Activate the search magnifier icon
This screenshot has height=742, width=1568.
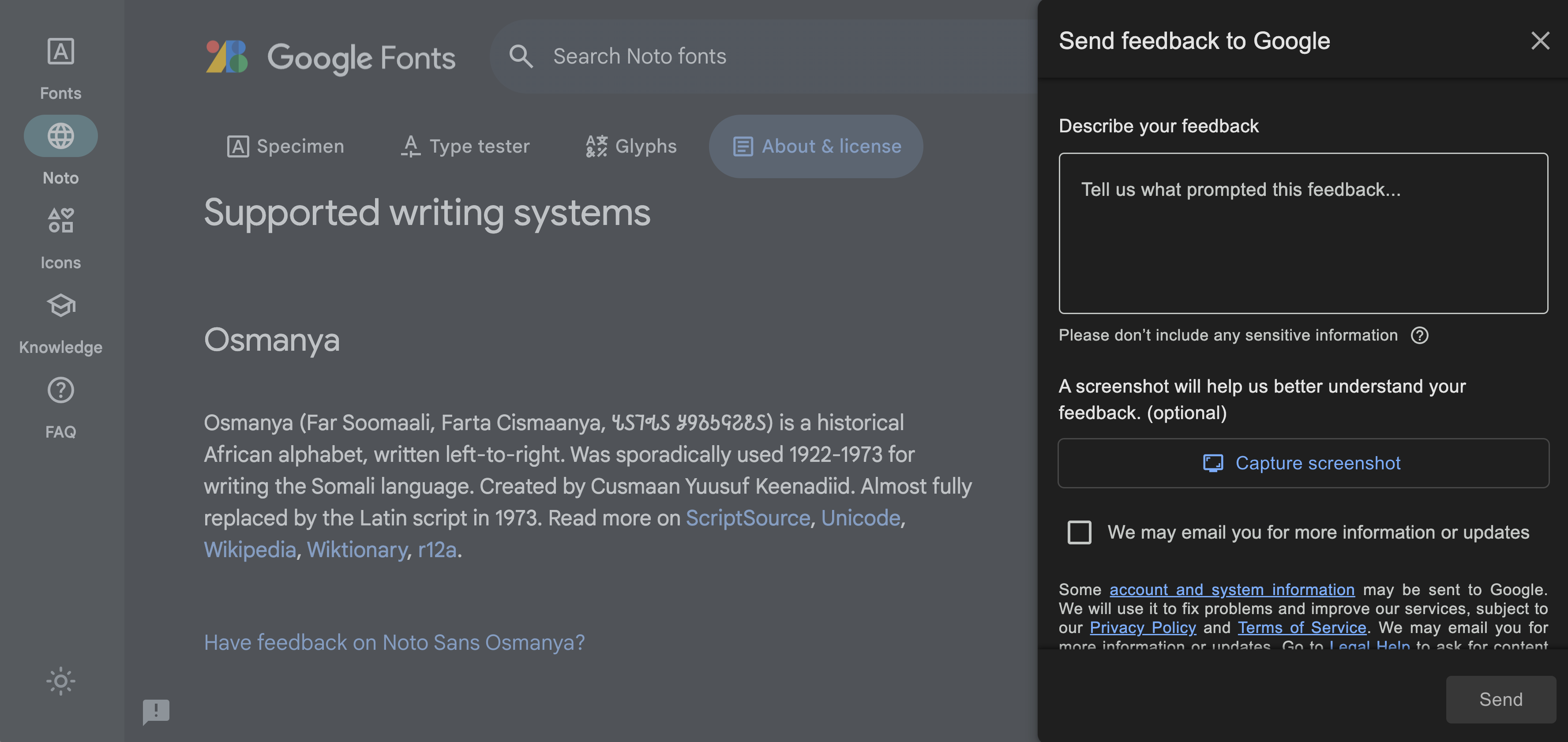(x=521, y=56)
